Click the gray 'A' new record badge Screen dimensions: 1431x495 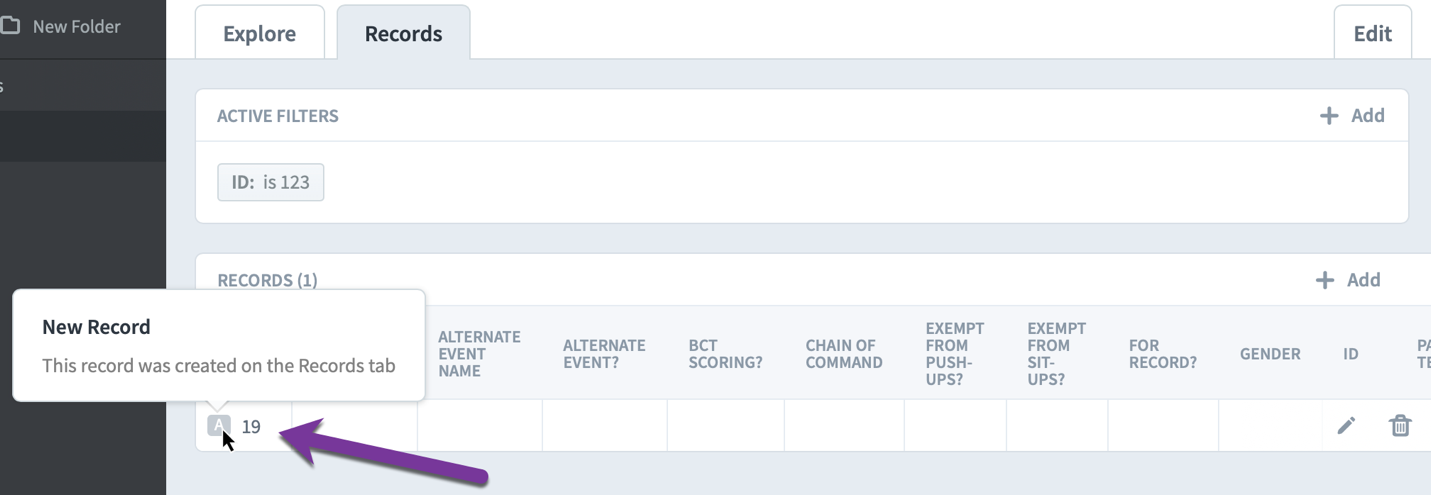(219, 426)
